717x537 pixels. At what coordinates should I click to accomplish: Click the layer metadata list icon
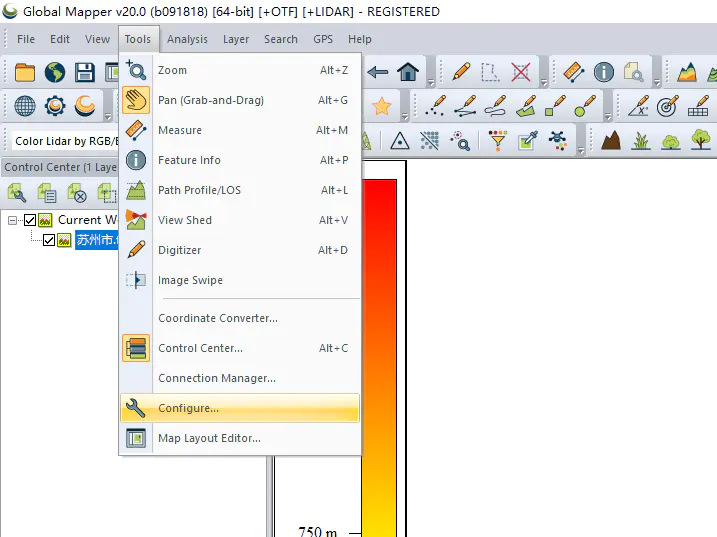pyautogui.click(x=47, y=193)
